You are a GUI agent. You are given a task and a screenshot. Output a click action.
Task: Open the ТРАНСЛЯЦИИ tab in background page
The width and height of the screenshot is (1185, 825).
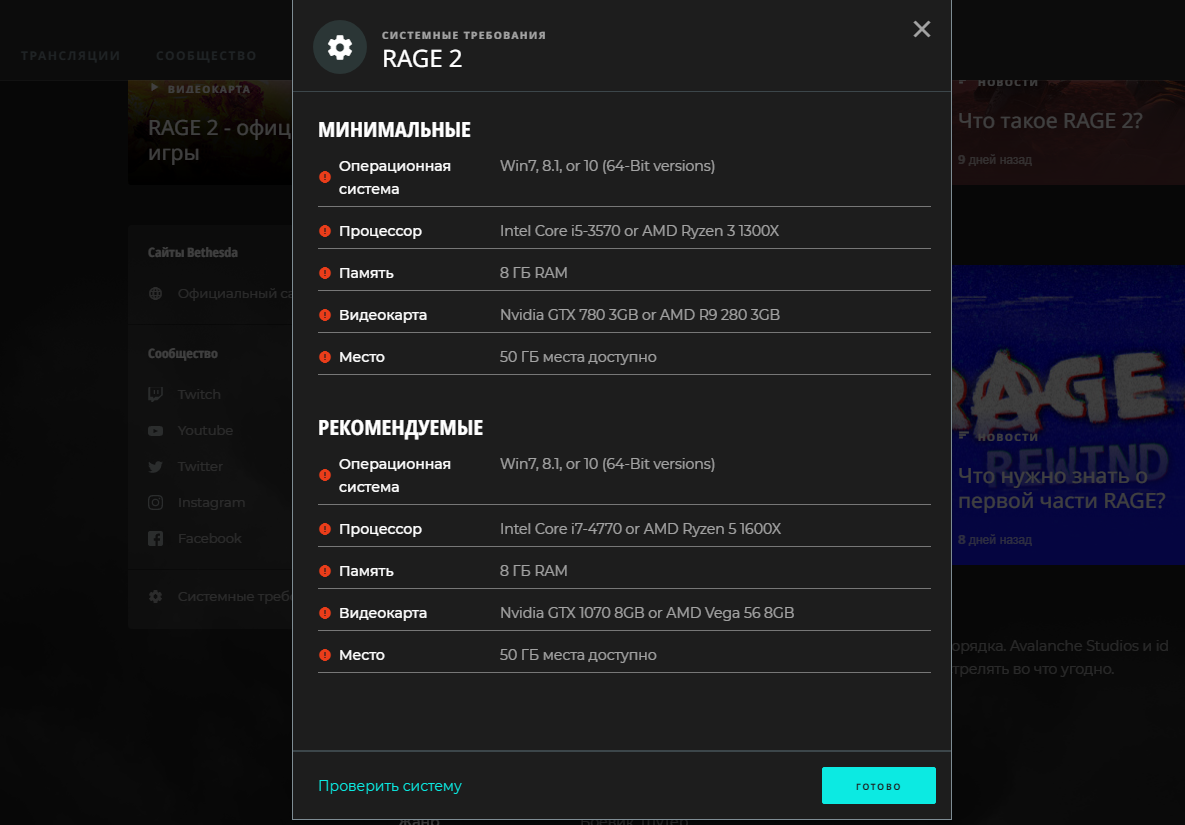[x=70, y=56]
